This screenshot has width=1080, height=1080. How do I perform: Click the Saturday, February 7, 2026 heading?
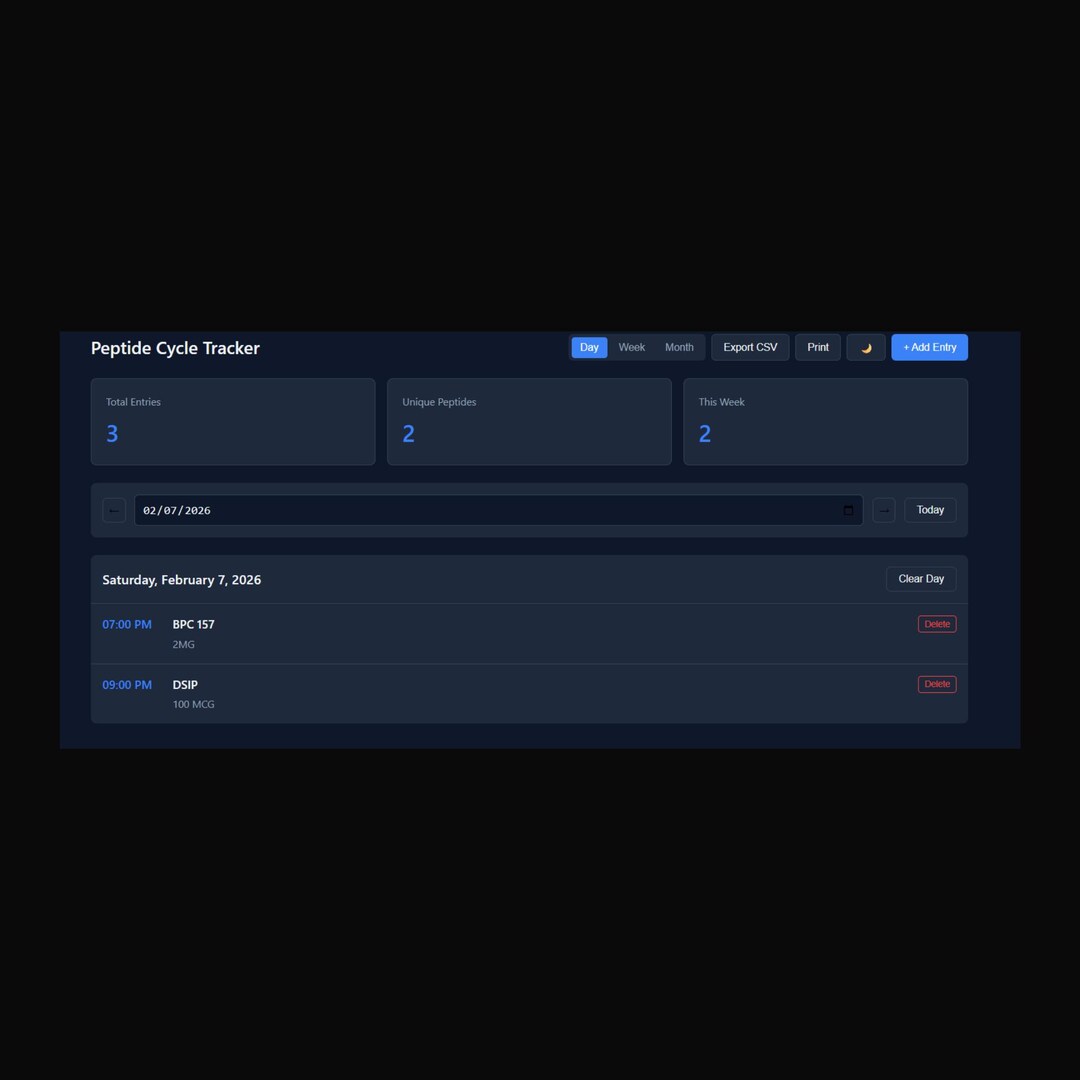pos(182,580)
